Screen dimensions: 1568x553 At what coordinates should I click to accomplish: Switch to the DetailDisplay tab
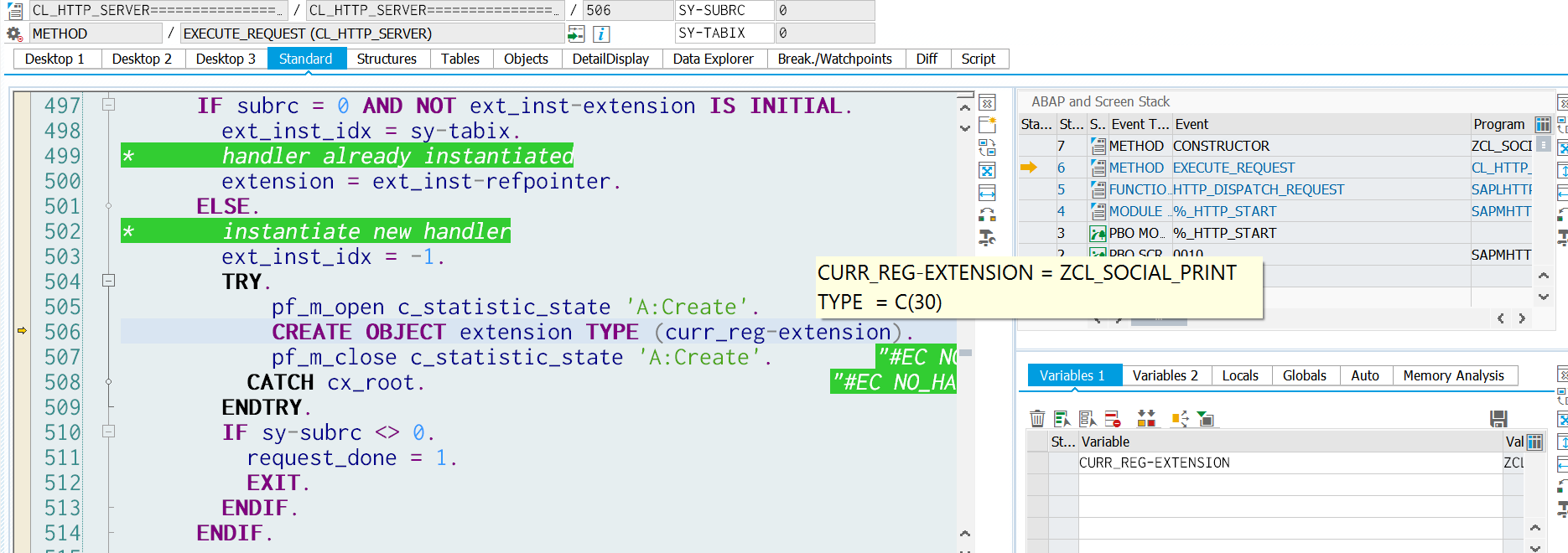point(610,59)
